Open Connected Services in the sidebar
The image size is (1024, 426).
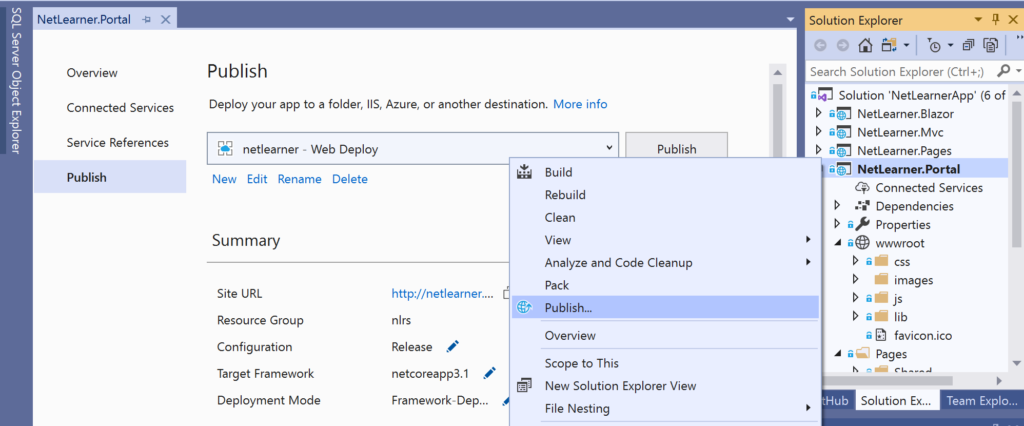coord(120,108)
